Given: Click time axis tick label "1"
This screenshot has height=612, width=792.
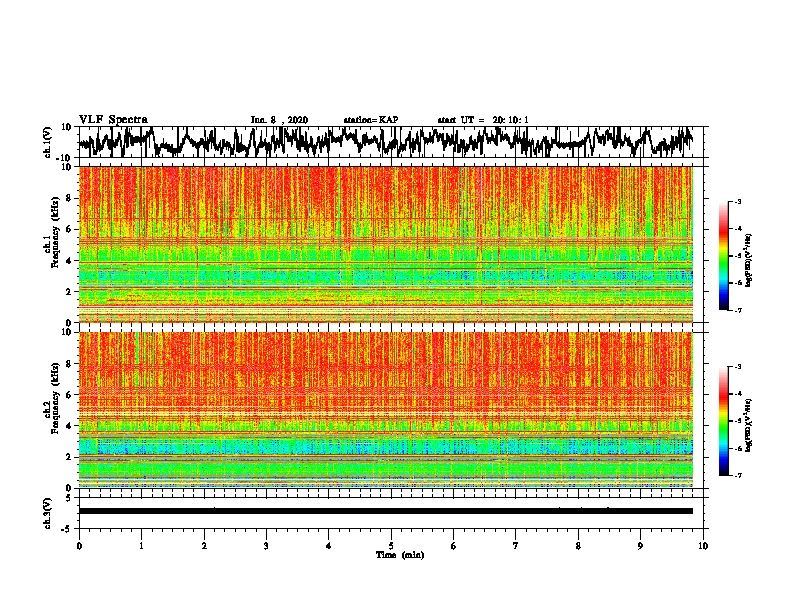Looking at the screenshot, I should 141,546.
